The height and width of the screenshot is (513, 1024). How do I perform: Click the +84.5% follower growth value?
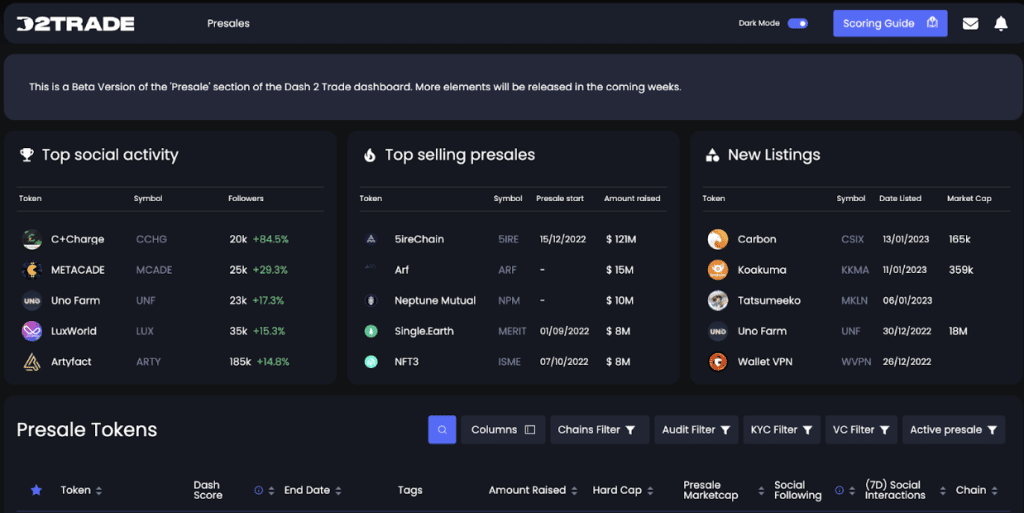pos(271,240)
